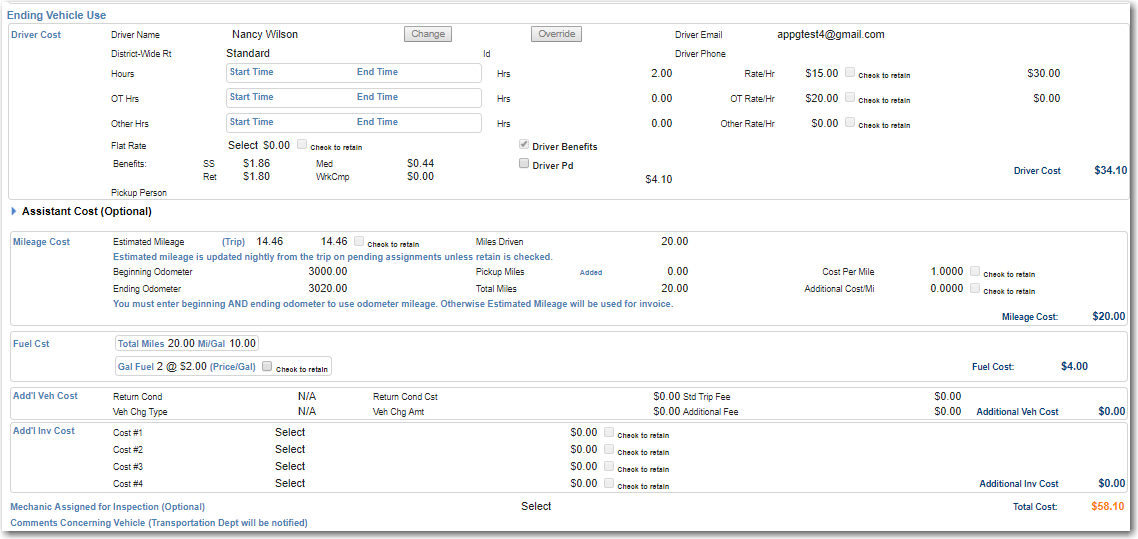Check retain box for Cost Per Mile

click(975, 271)
